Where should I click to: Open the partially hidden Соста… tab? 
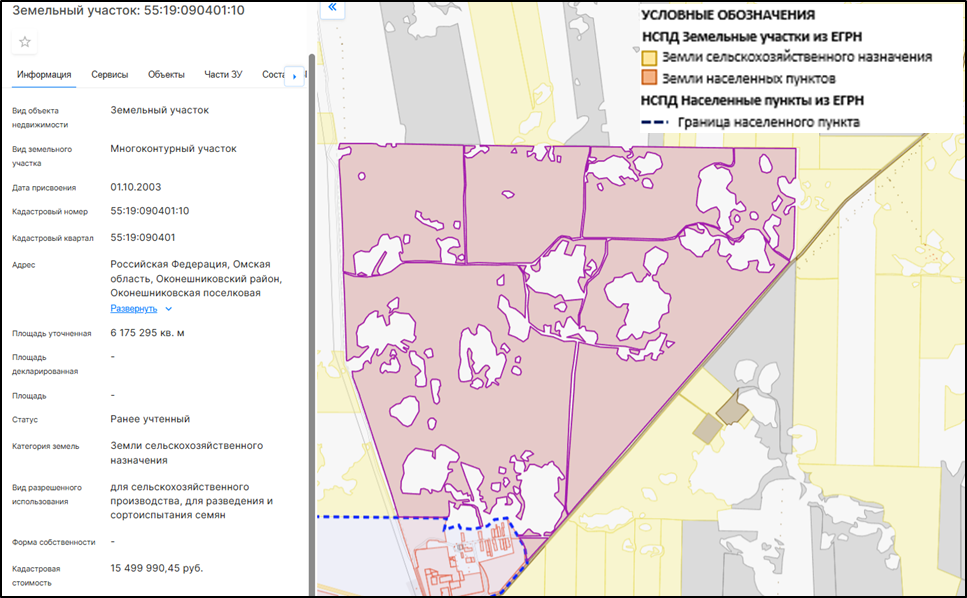(x=272, y=75)
